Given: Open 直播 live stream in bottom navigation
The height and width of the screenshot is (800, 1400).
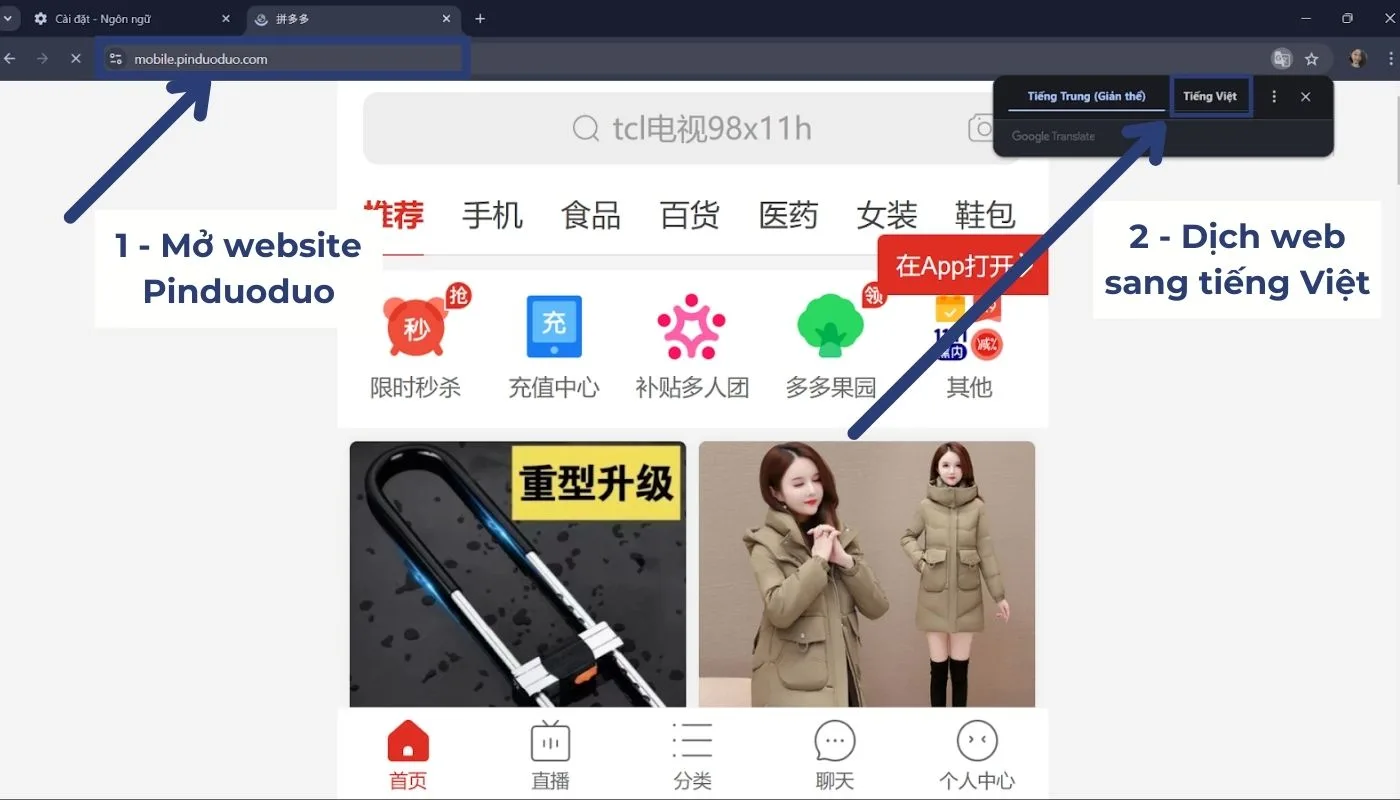Looking at the screenshot, I should tap(550, 756).
